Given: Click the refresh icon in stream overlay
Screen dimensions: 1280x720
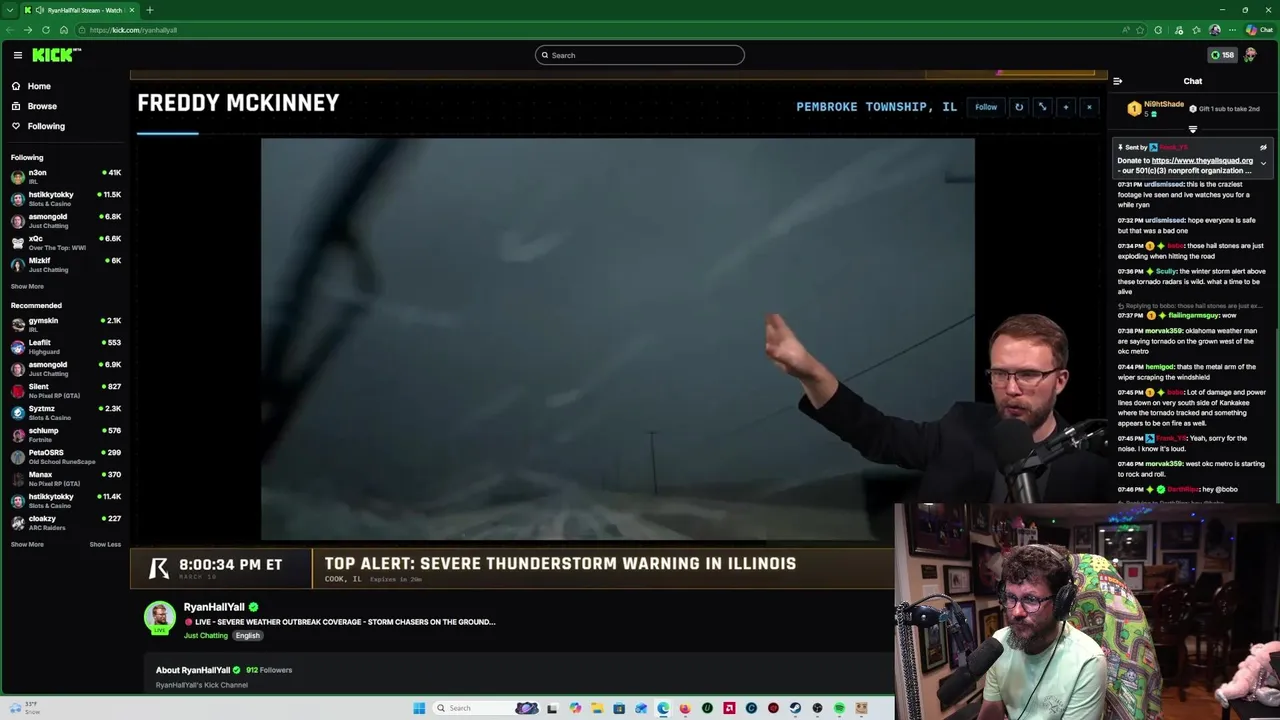Looking at the screenshot, I should (x=1019, y=107).
